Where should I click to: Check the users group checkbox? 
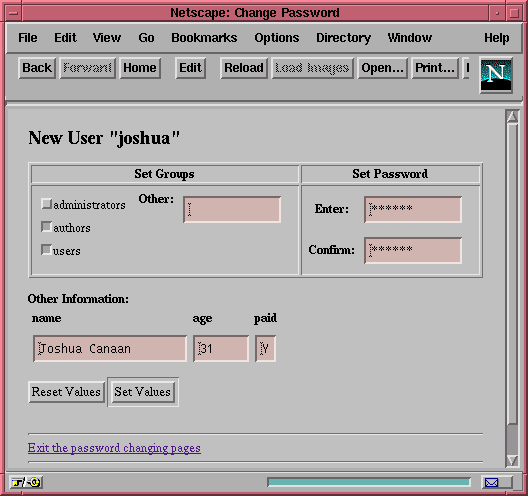(46, 250)
